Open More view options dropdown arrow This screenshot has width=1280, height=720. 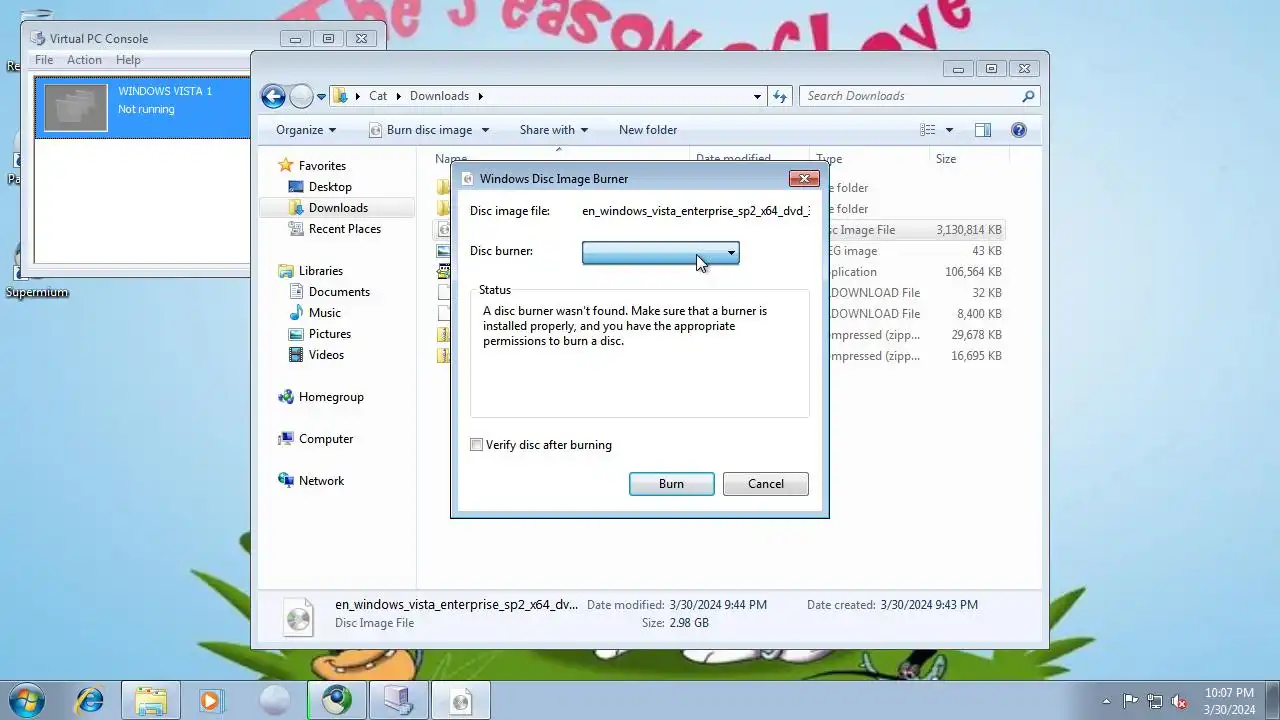(x=949, y=130)
